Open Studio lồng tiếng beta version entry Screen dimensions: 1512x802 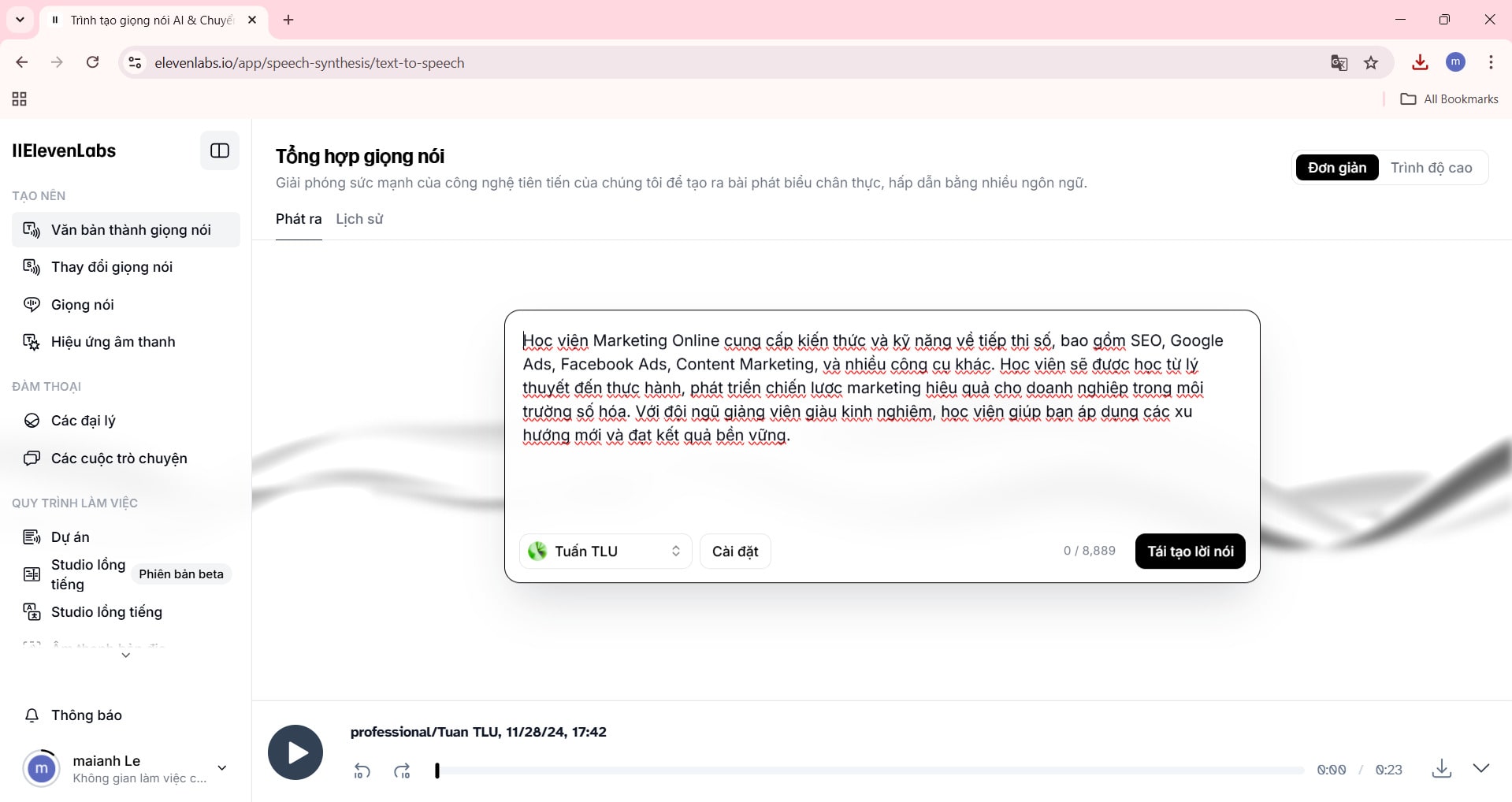[126, 574]
